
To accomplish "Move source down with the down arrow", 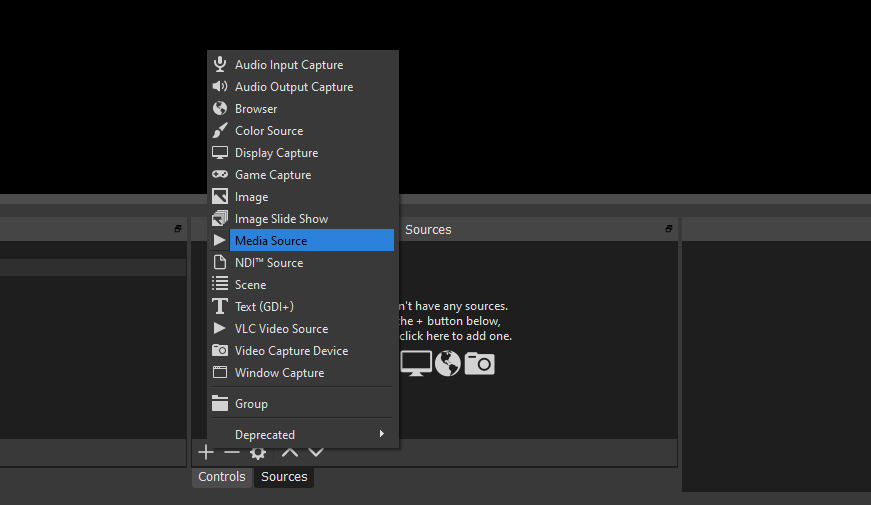I will click(x=316, y=452).
